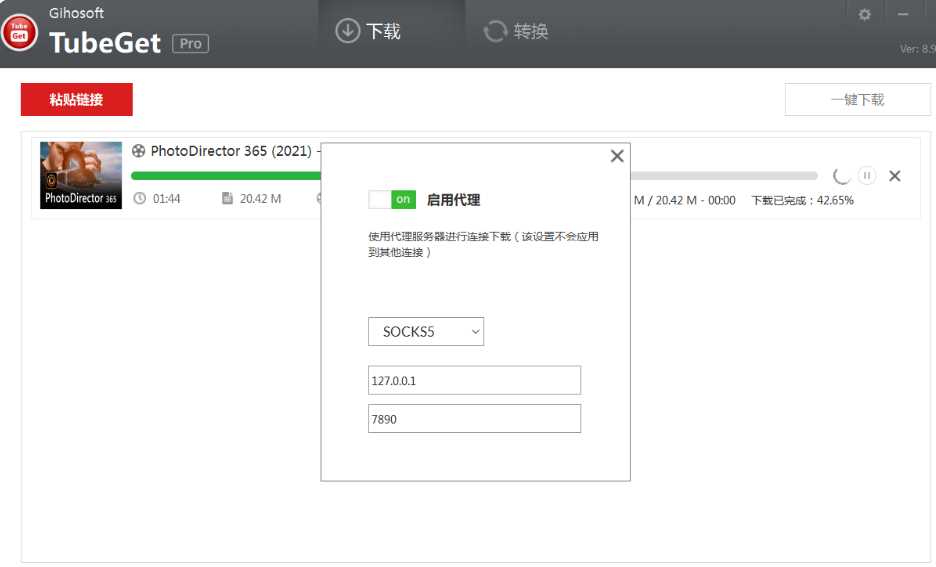Open the PhotoDirector 365 video thumbnail
Screen dimensions: 936x567
[x=81, y=175]
